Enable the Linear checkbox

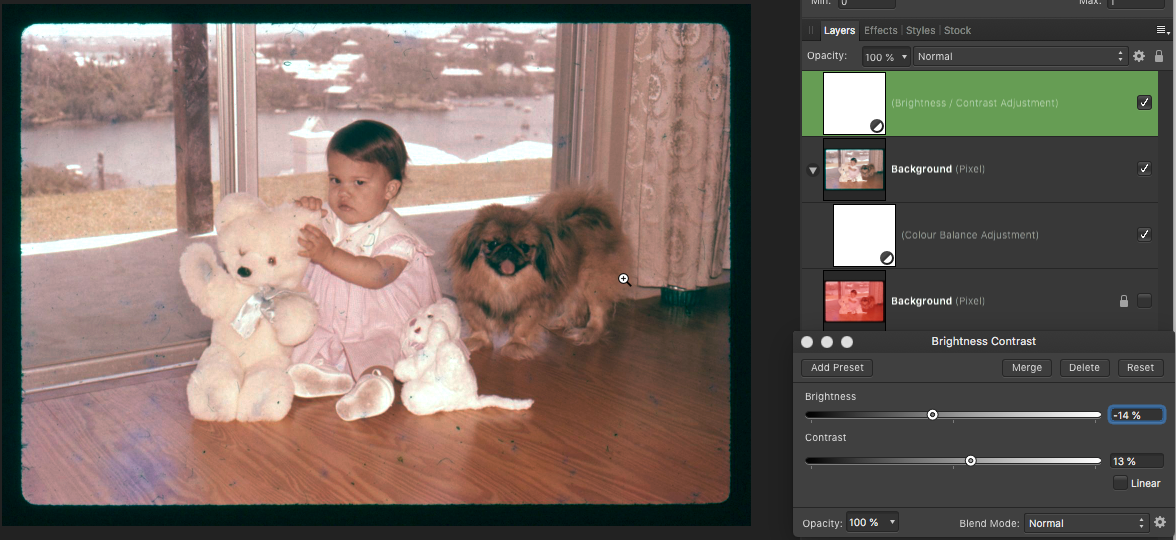click(x=1120, y=483)
